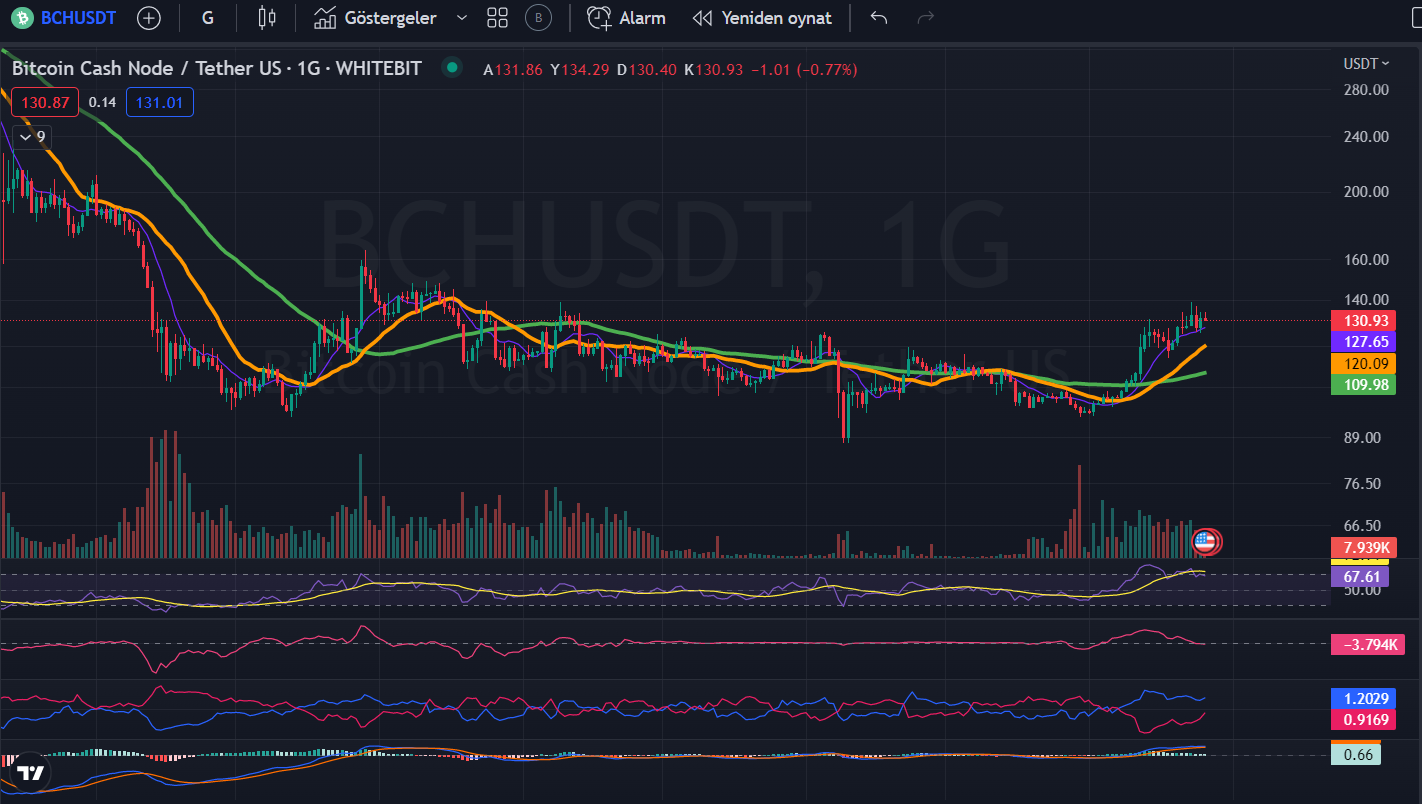Expand the collapsed 9 indicators legend
1422x804 pixels.
click(33, 137)
